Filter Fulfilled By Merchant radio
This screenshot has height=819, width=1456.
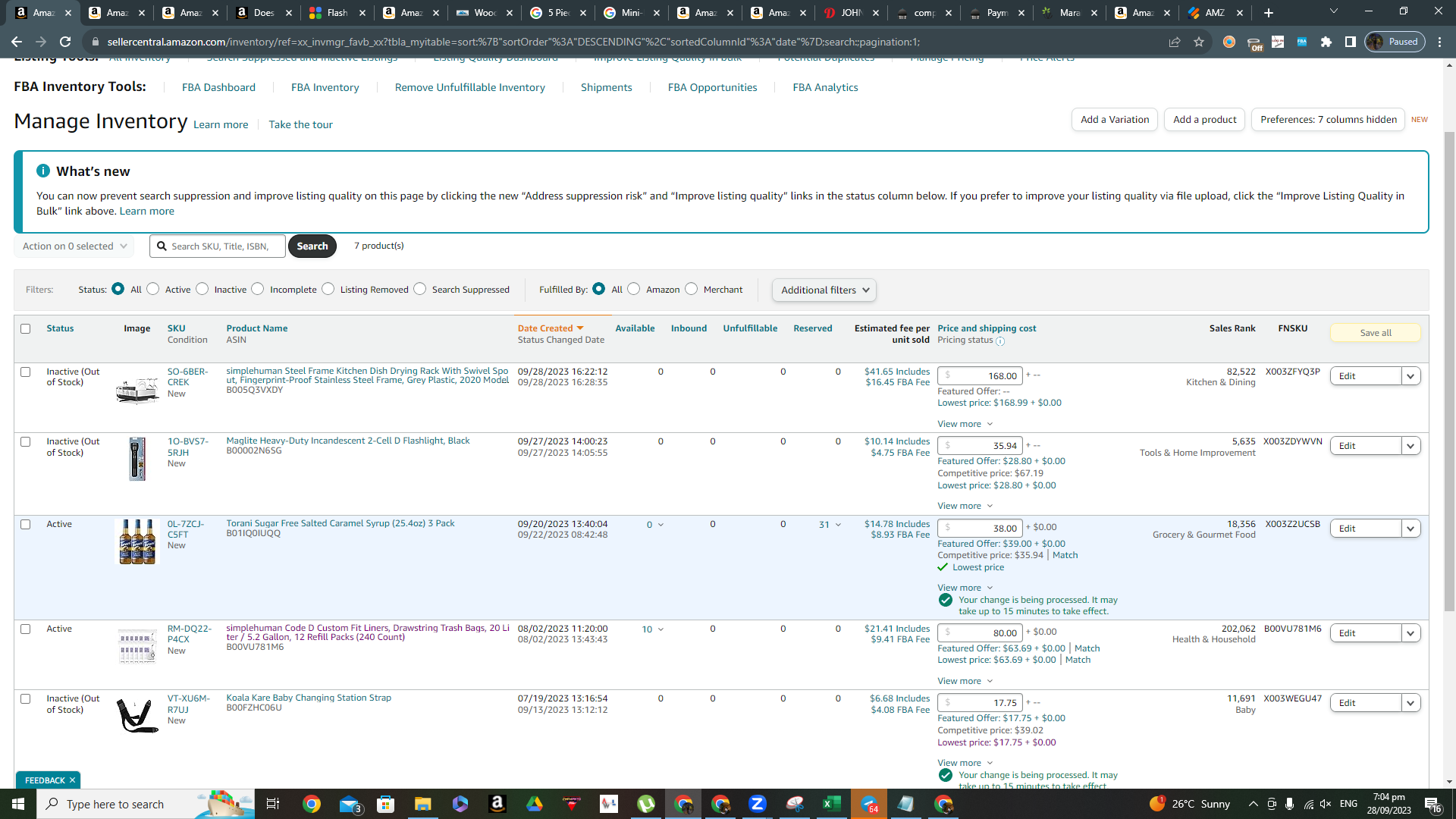pyautogui.click(x=692, y=289)
